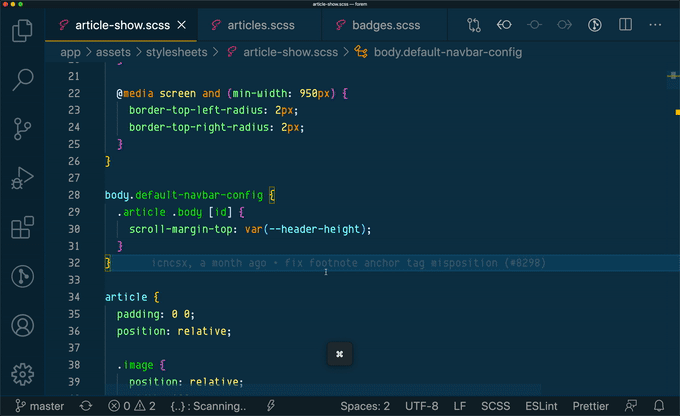The width and height of the screenshot is (680, 416).
Task: Click the article-show.scss breadcrumb segment
Action: (290, 52)
